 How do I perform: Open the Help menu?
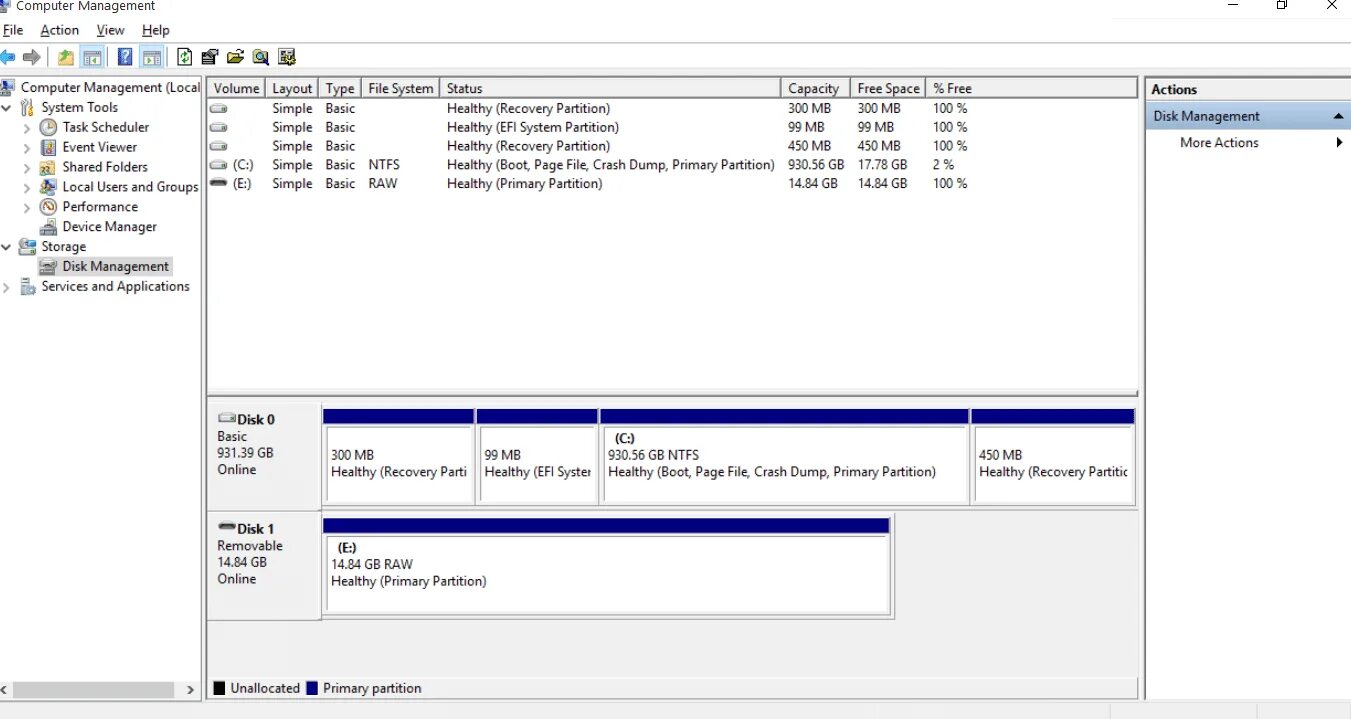[155, 30]
